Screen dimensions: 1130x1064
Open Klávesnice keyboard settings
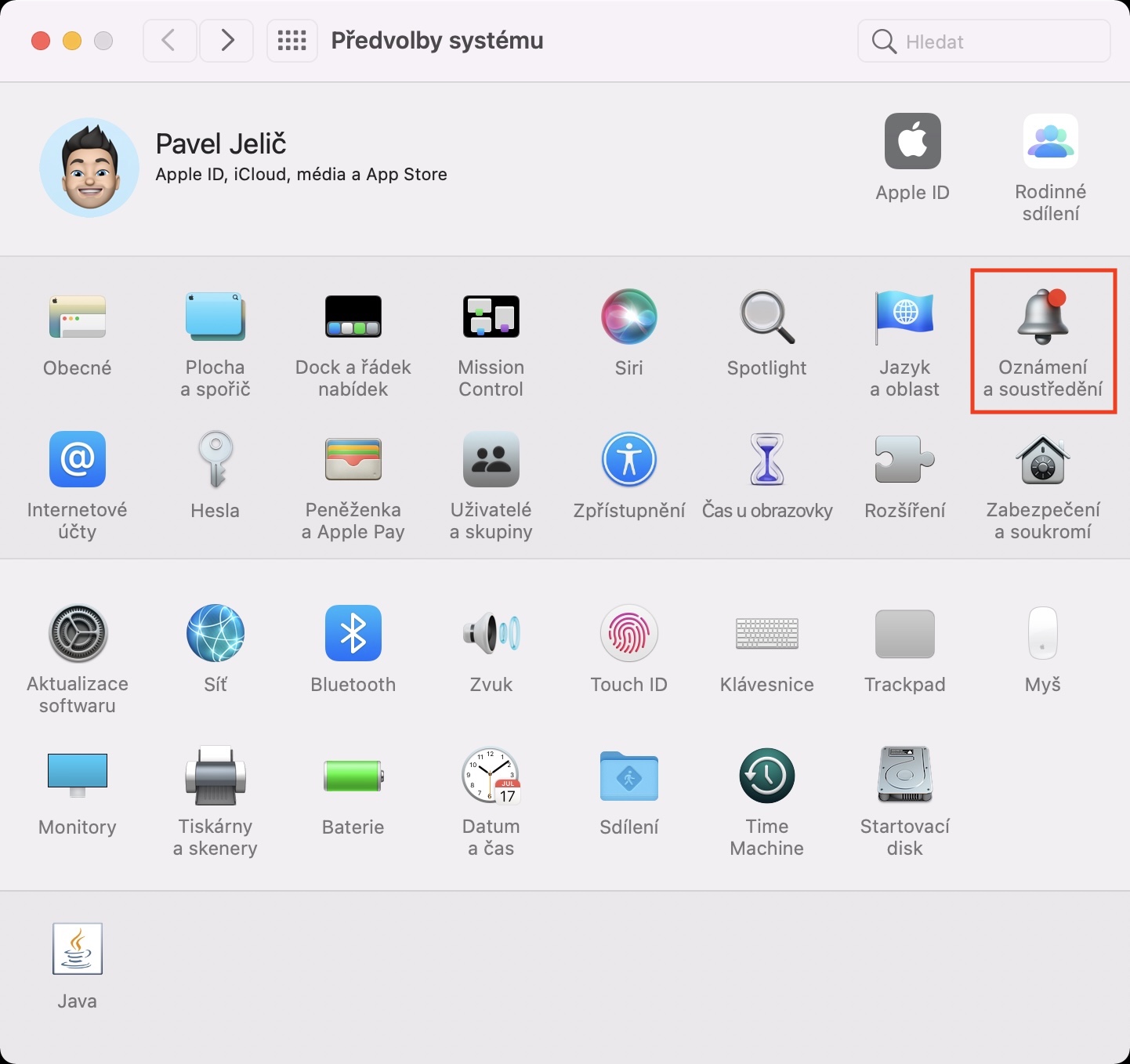(767, 633)
